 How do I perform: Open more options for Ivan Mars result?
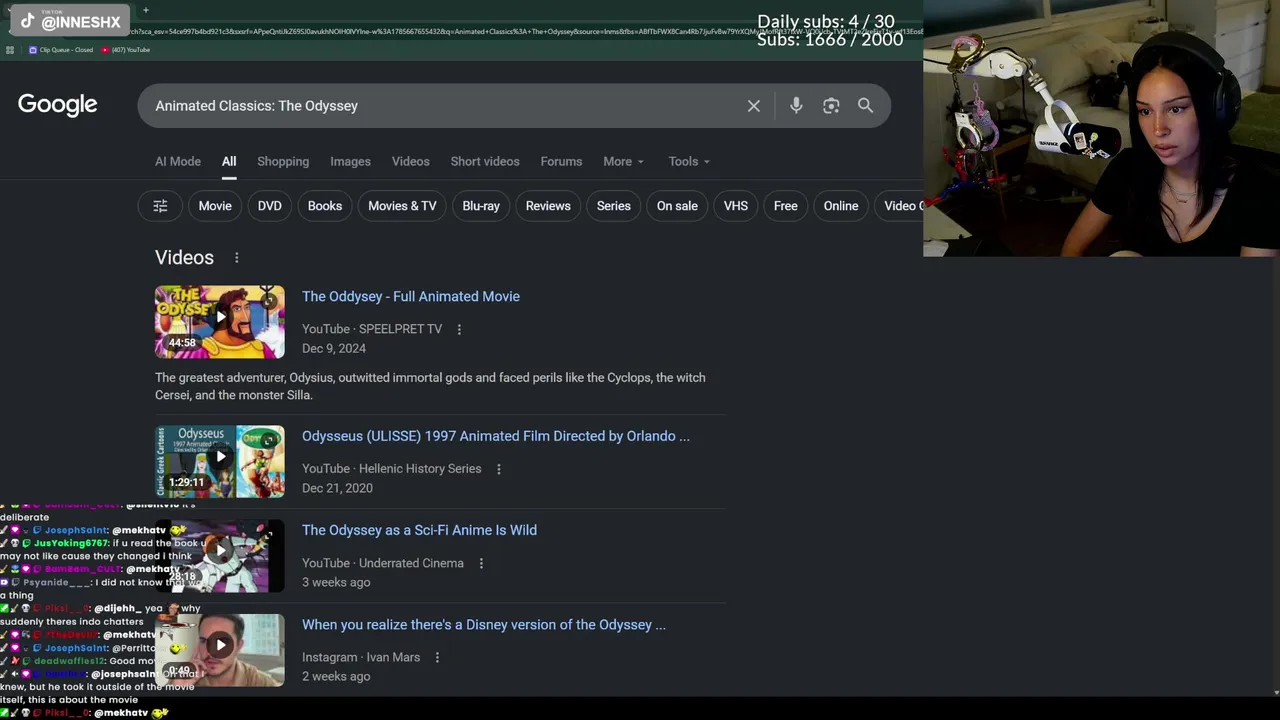click(x=437, y=657)
